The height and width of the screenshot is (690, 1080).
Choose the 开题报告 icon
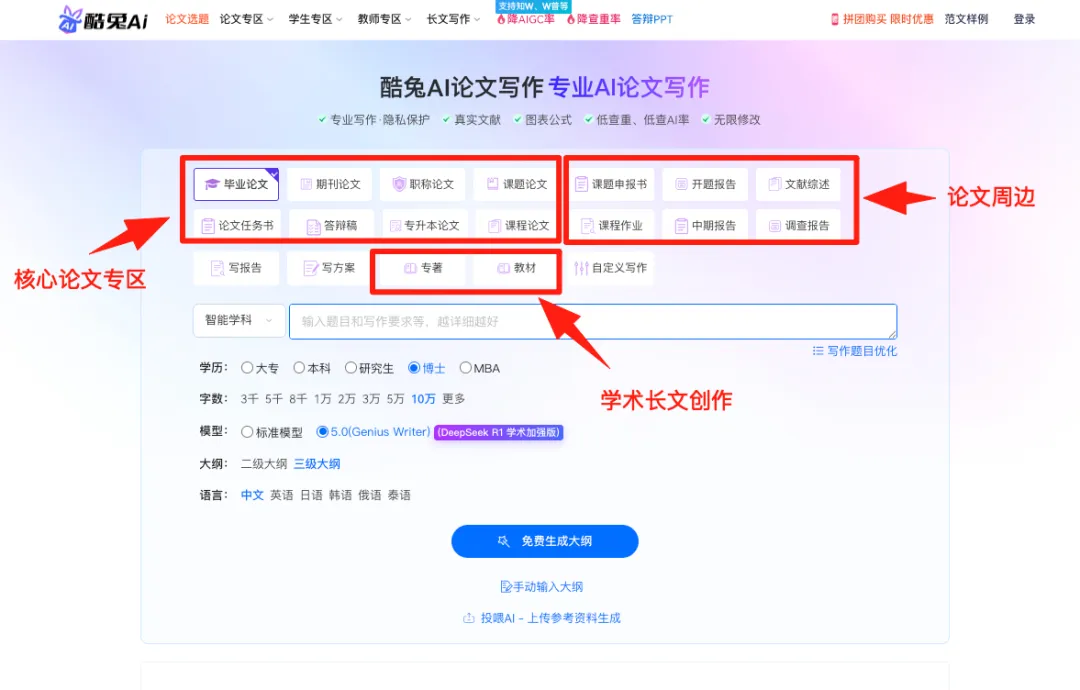(x=681, y=184)
